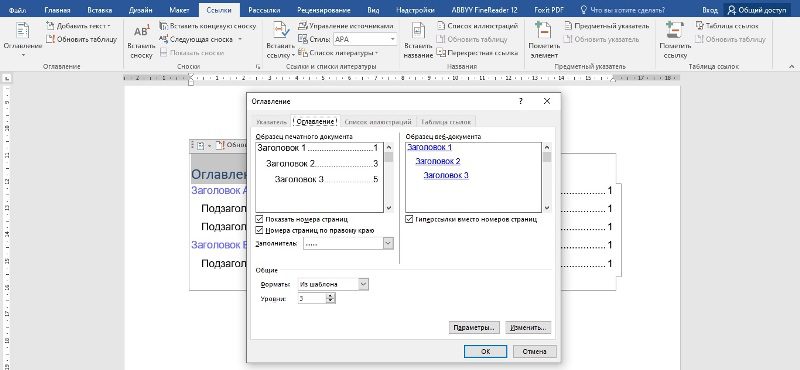800x370 pixels.
Task: Toggle Гиперссылки вместо номеров страниц checkbox
Action: [409, 219]
